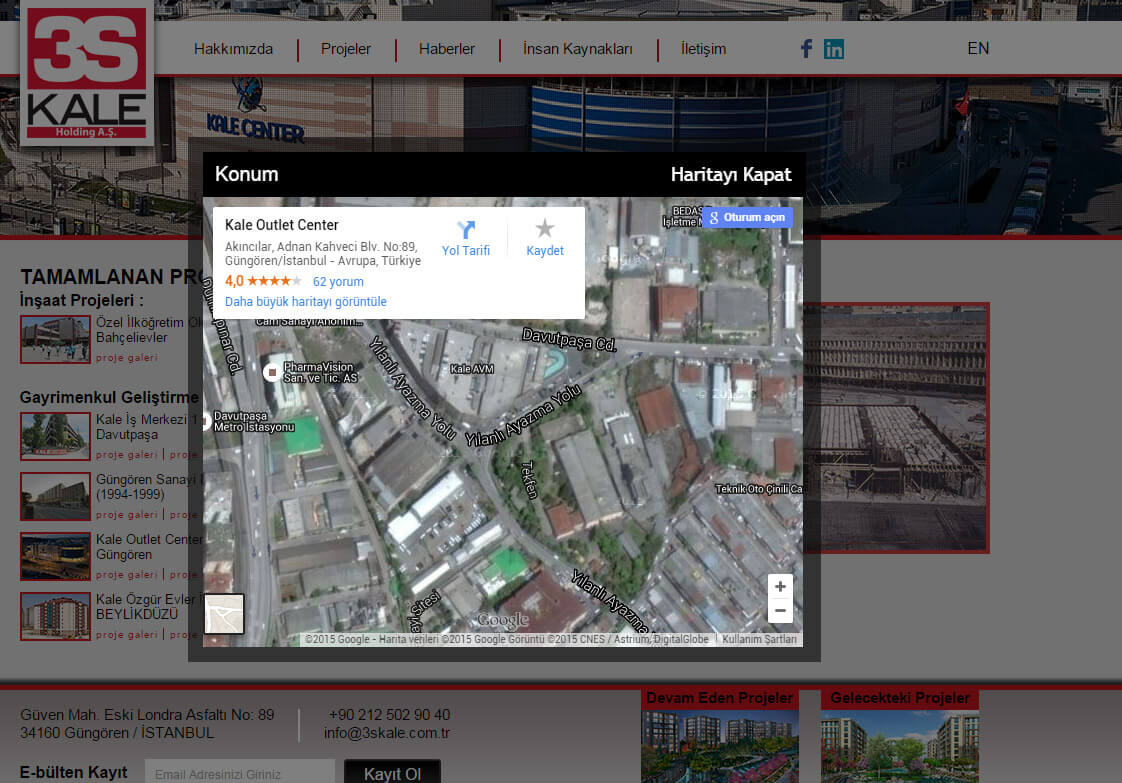The image size is (1122, 783).
Task: Zoom out of the map
Action: point(780,611)
